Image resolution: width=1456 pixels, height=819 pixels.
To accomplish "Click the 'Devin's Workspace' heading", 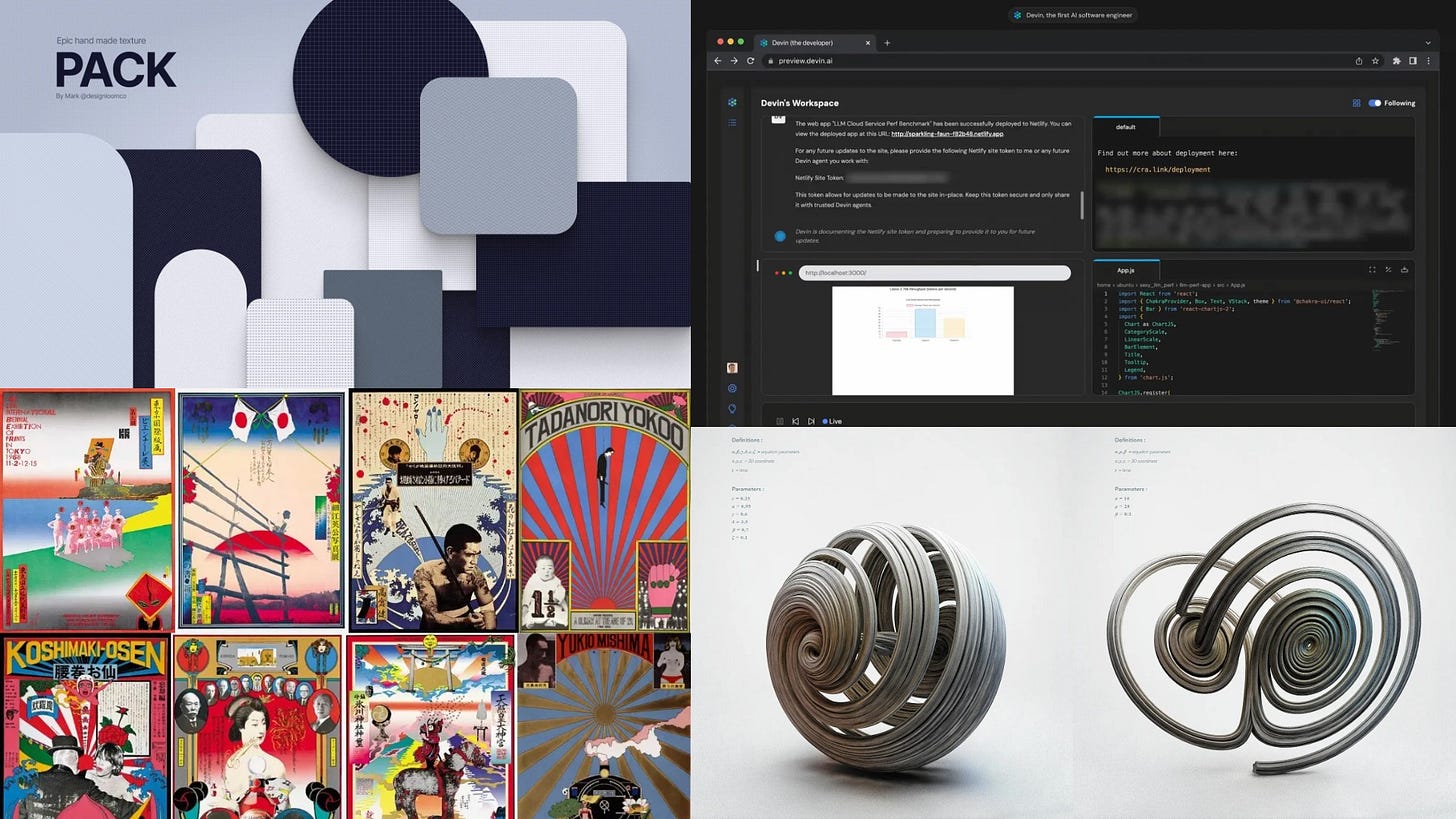I will [x=799, y=103].
